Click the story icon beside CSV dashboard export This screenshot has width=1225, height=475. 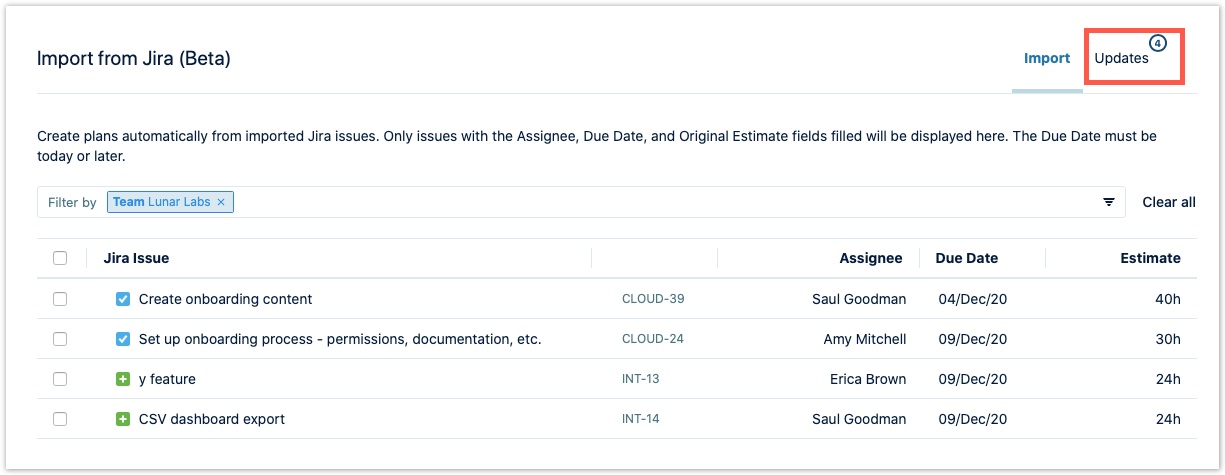tap(123, 419)
